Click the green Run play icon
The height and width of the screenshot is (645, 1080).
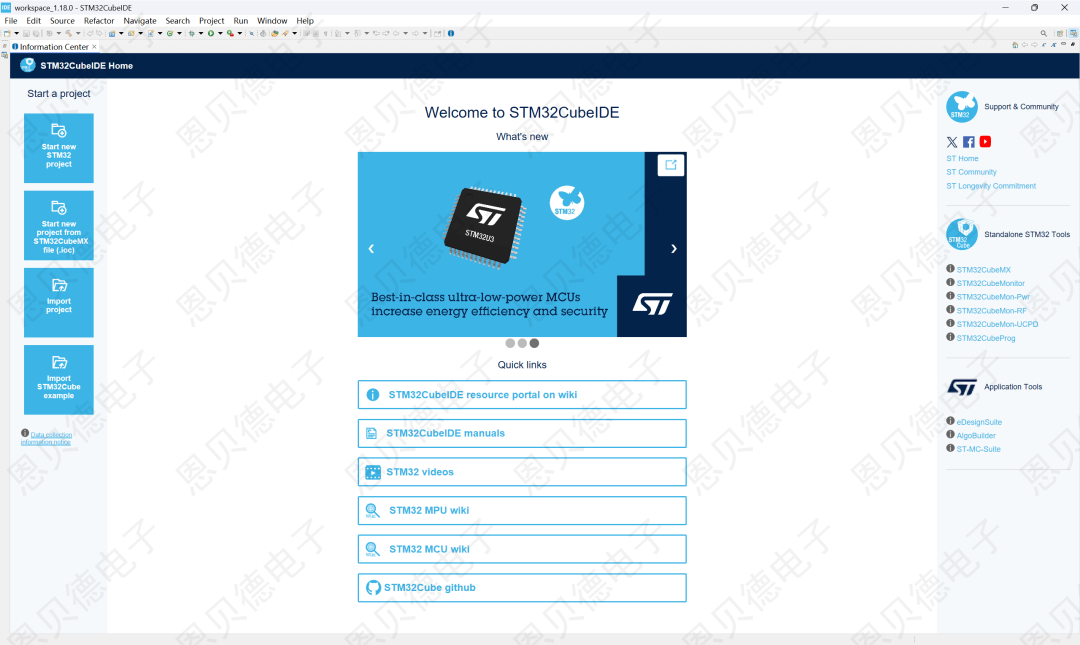click(211, 33)
